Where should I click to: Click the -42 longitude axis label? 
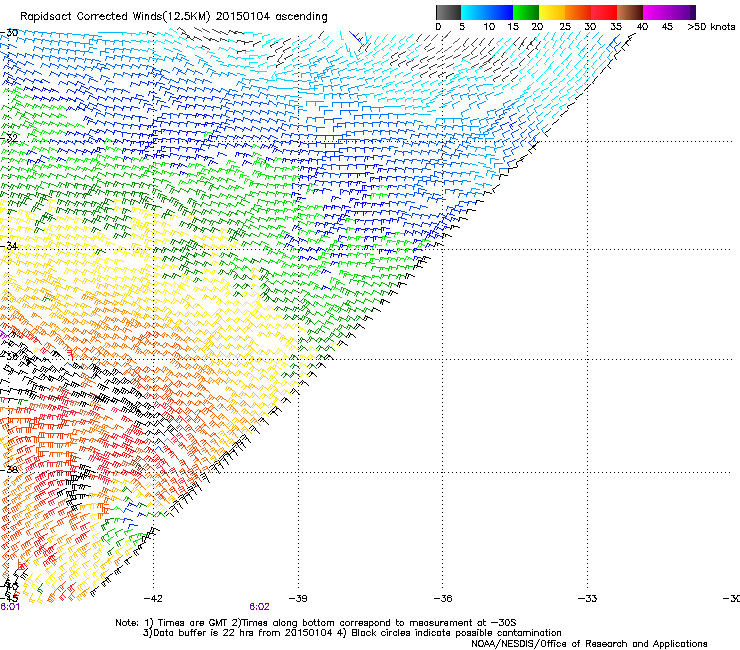pos(153,599)
